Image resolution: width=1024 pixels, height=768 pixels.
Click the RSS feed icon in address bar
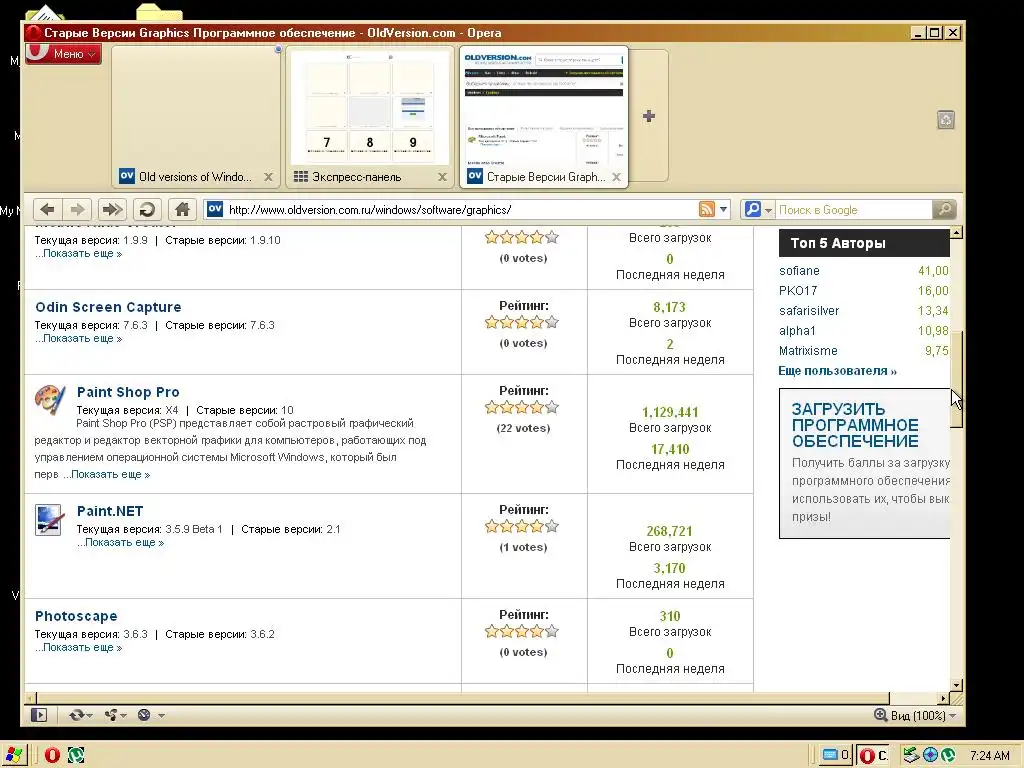(707, 210)
